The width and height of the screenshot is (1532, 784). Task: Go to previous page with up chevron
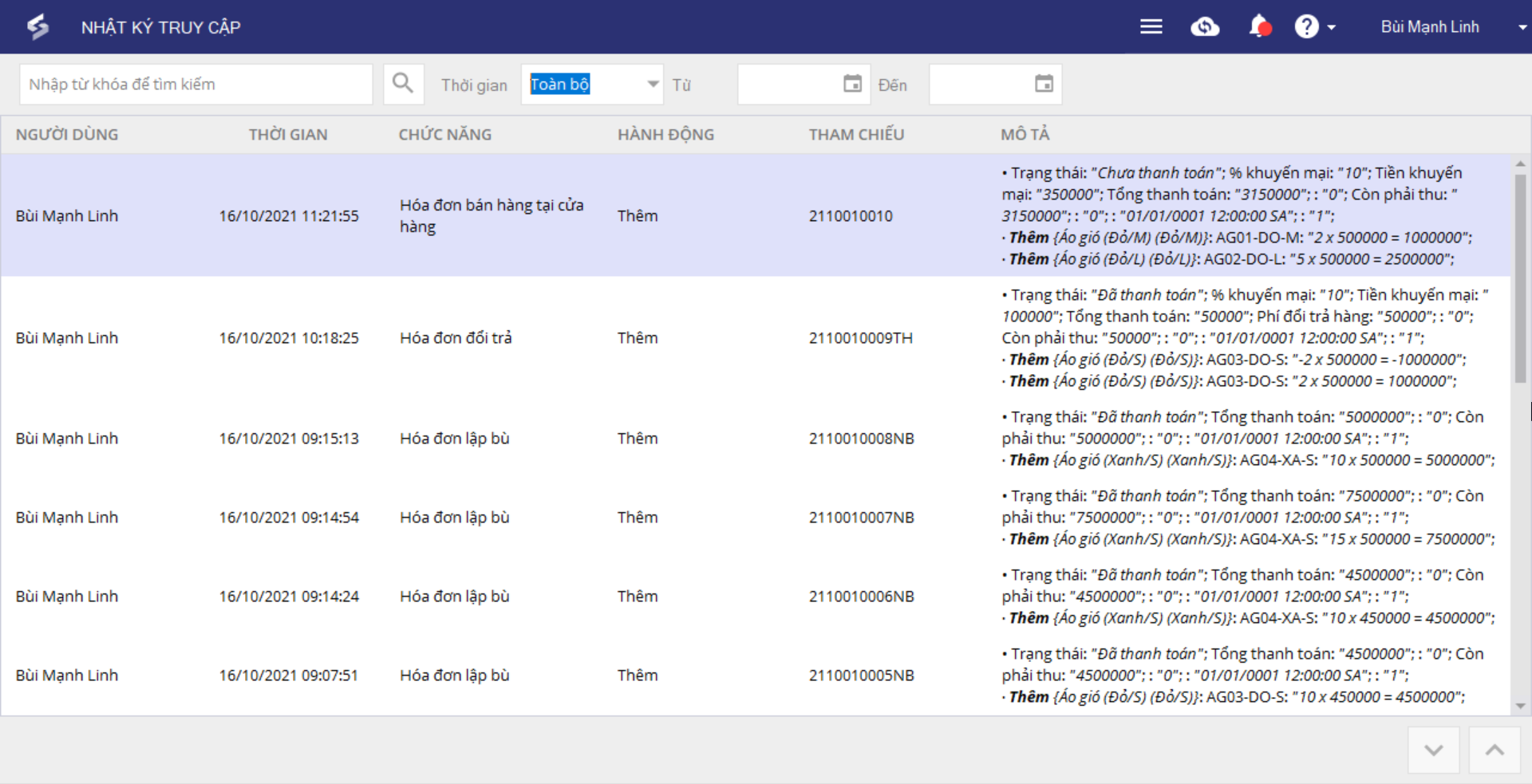click(1494, 750)
